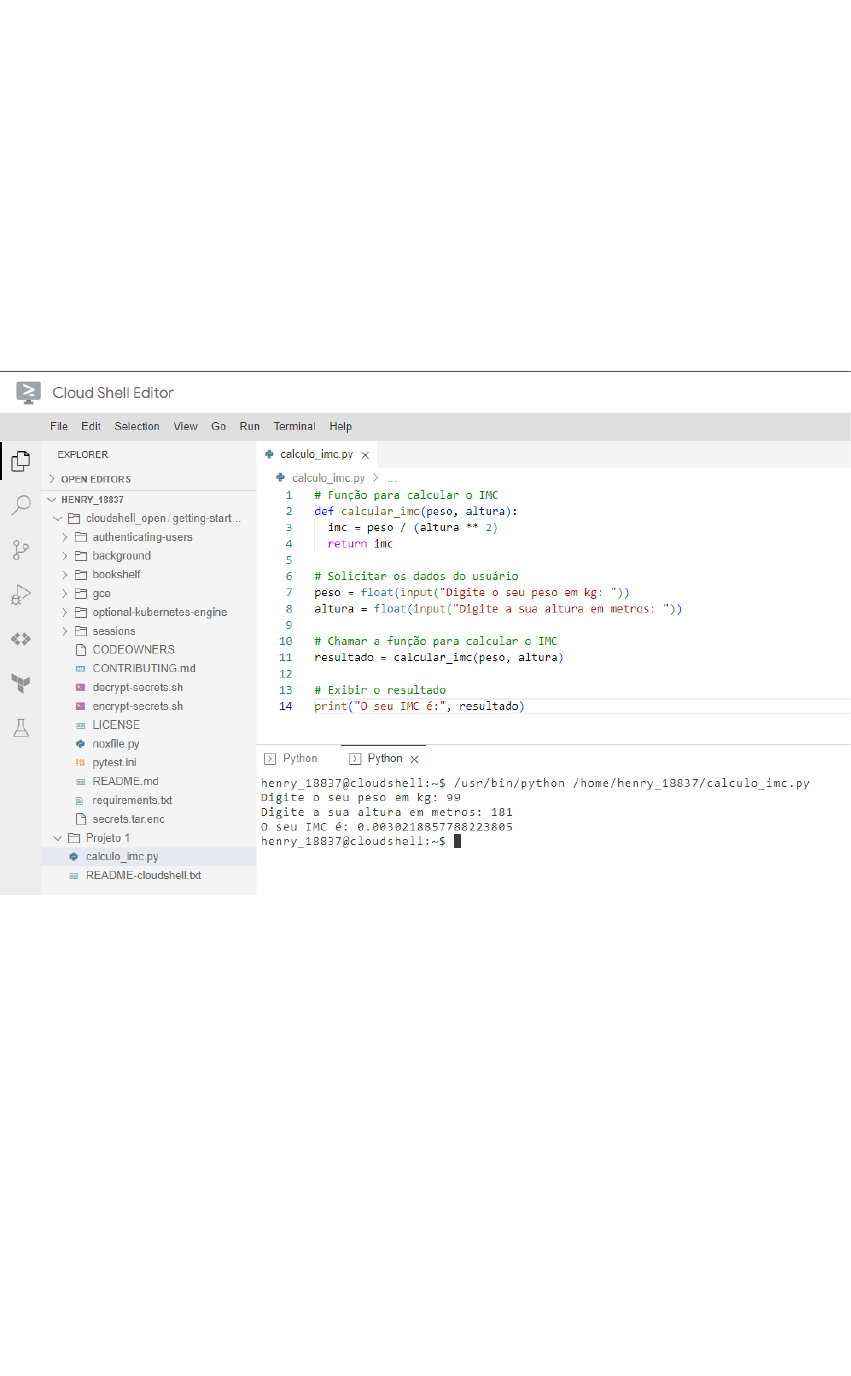This screenshot has height=1376, width=851.
Task: Open the Source Control icon
Action: (20, 550)
